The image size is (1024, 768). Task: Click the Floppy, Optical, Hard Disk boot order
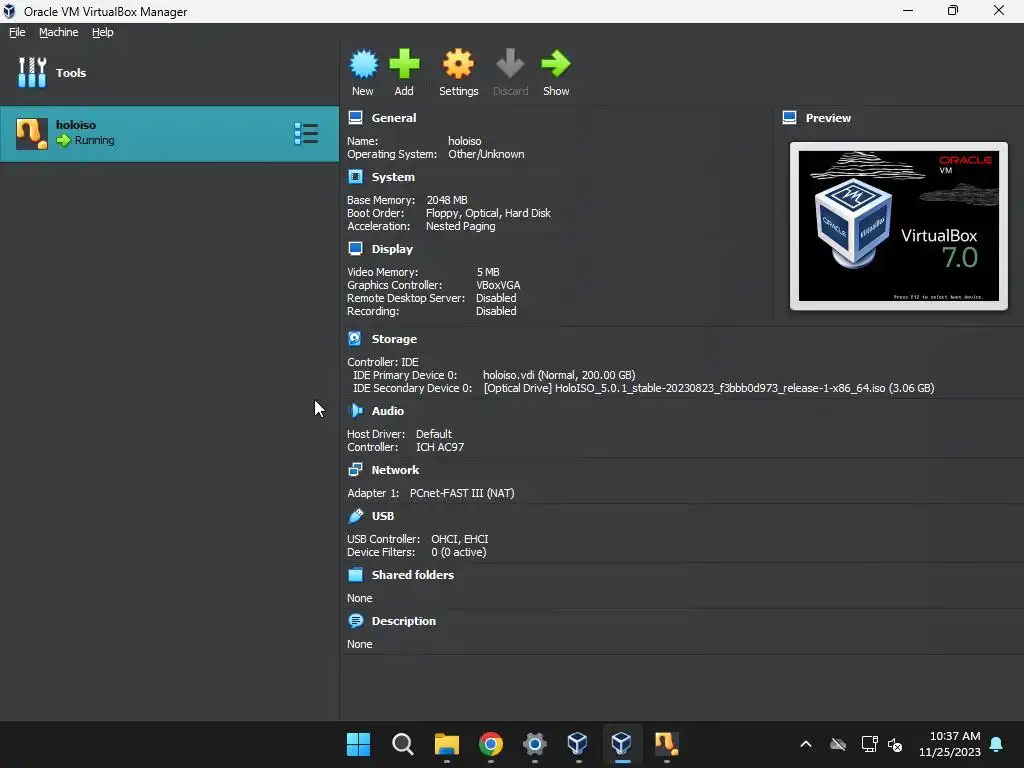point(488,213)
